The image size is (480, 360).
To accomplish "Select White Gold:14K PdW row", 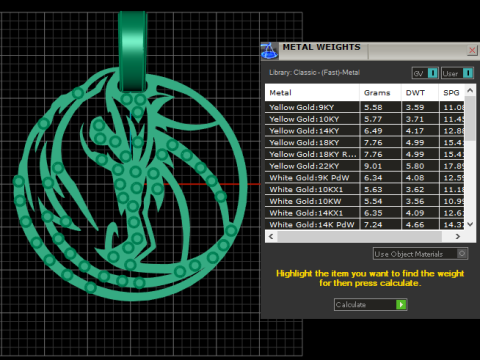I will (364, 224).
